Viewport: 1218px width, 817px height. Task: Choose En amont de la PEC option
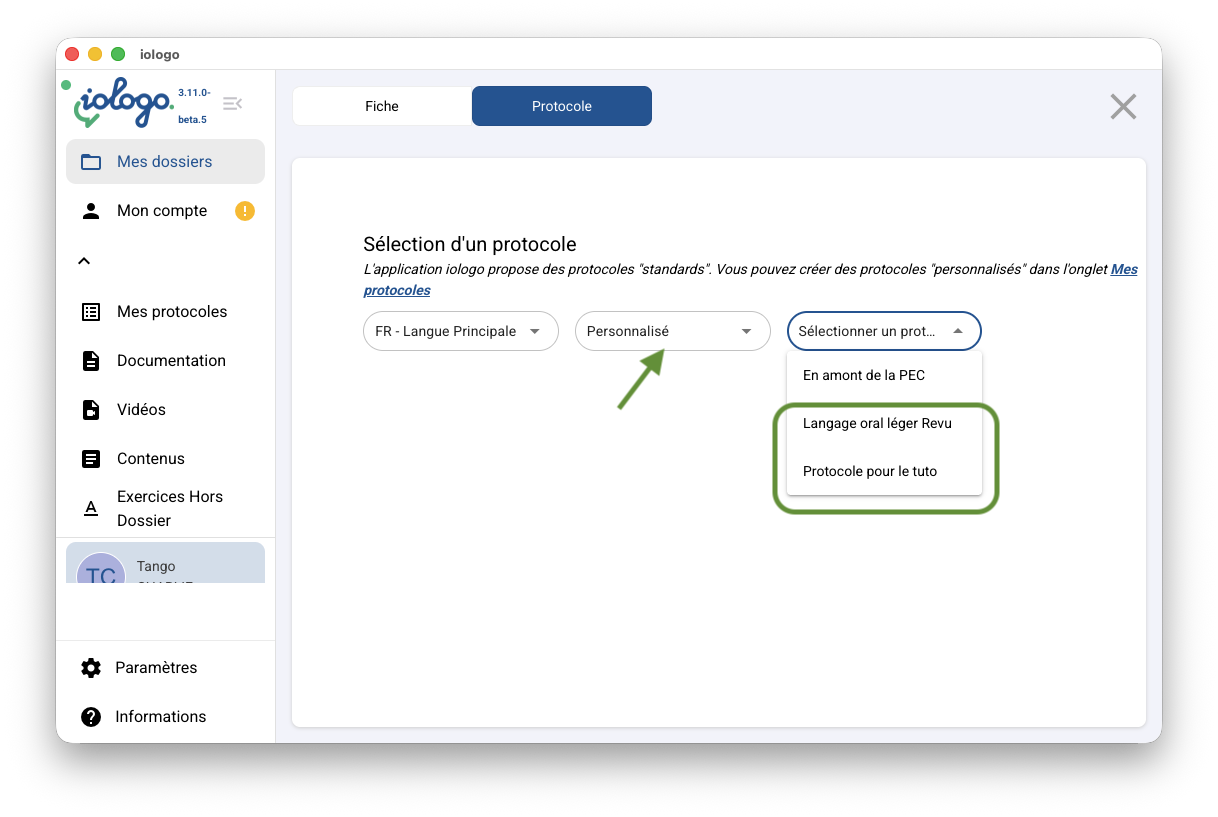coord(864,375)
